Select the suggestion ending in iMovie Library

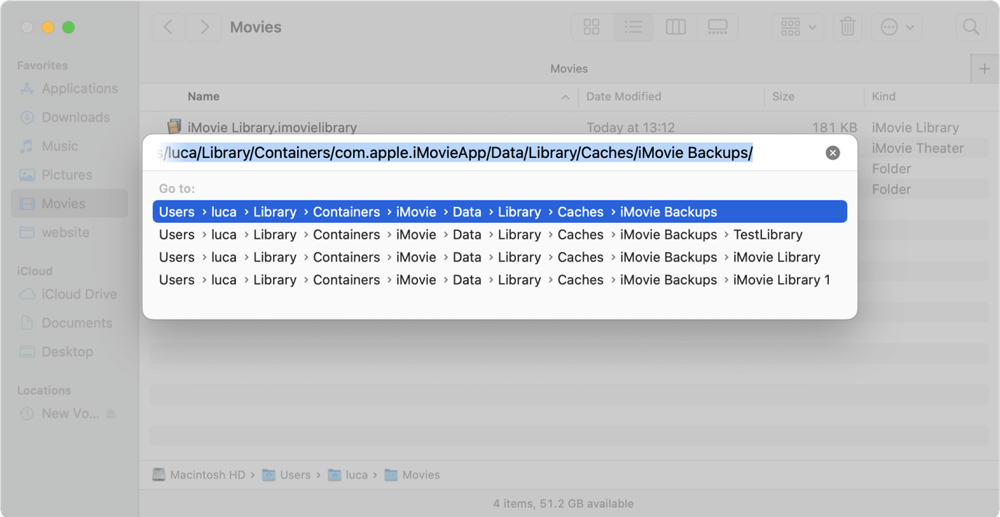[499, 258]
